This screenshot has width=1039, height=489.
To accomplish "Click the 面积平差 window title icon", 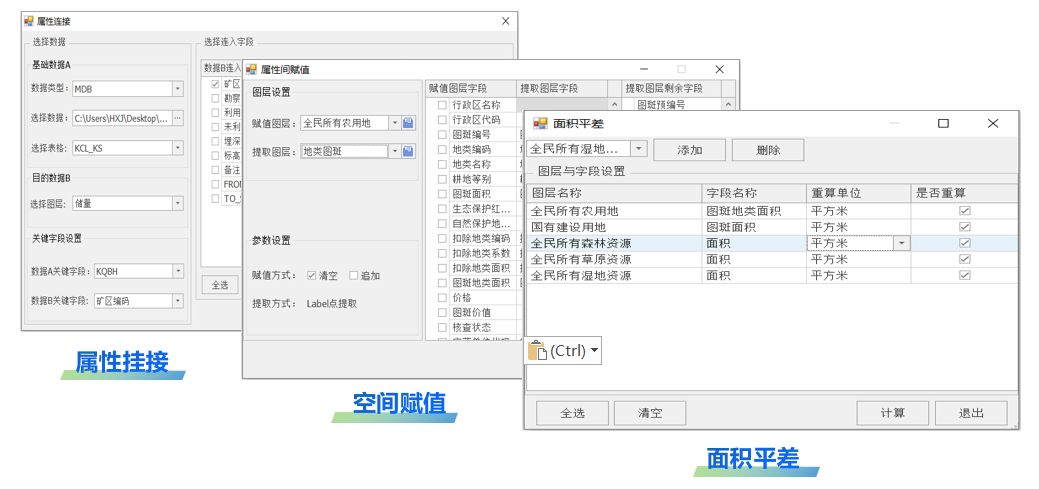I will 541,123.
